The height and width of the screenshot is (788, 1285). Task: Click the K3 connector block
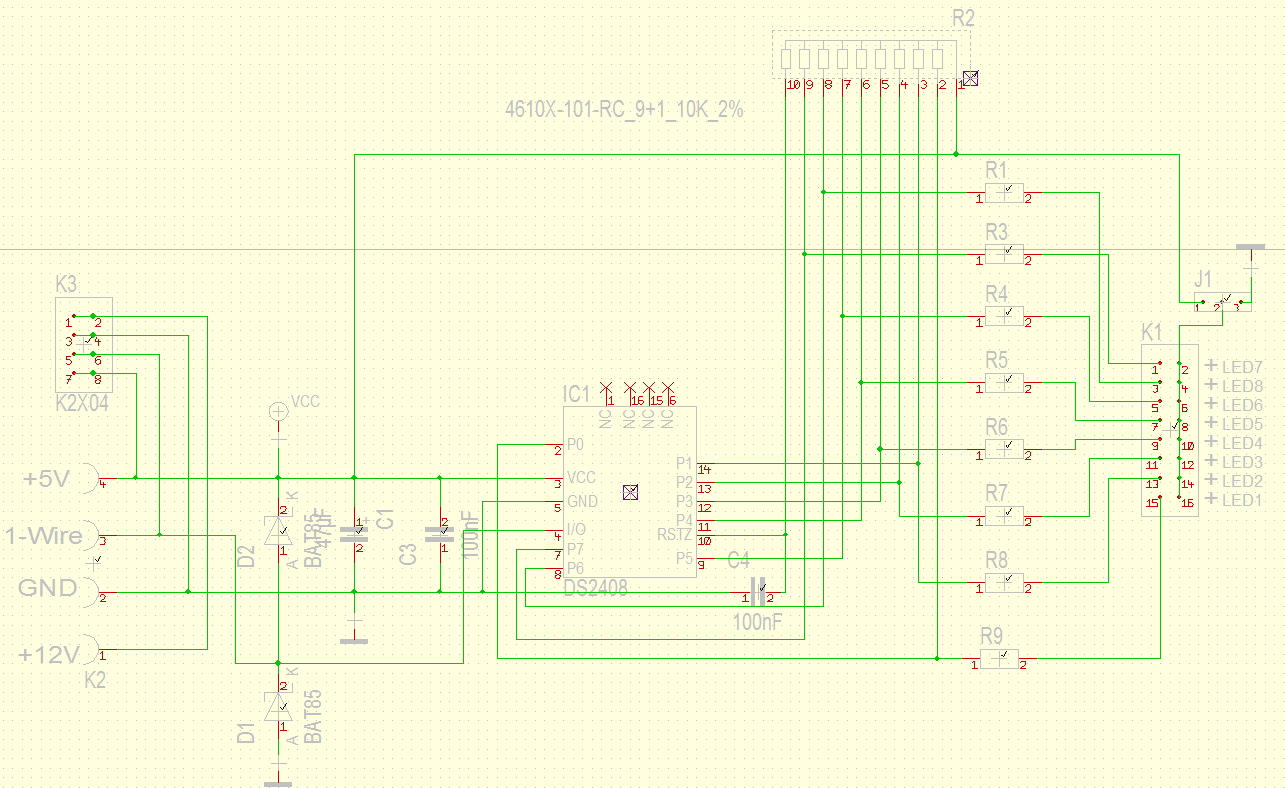coord(83,345)
